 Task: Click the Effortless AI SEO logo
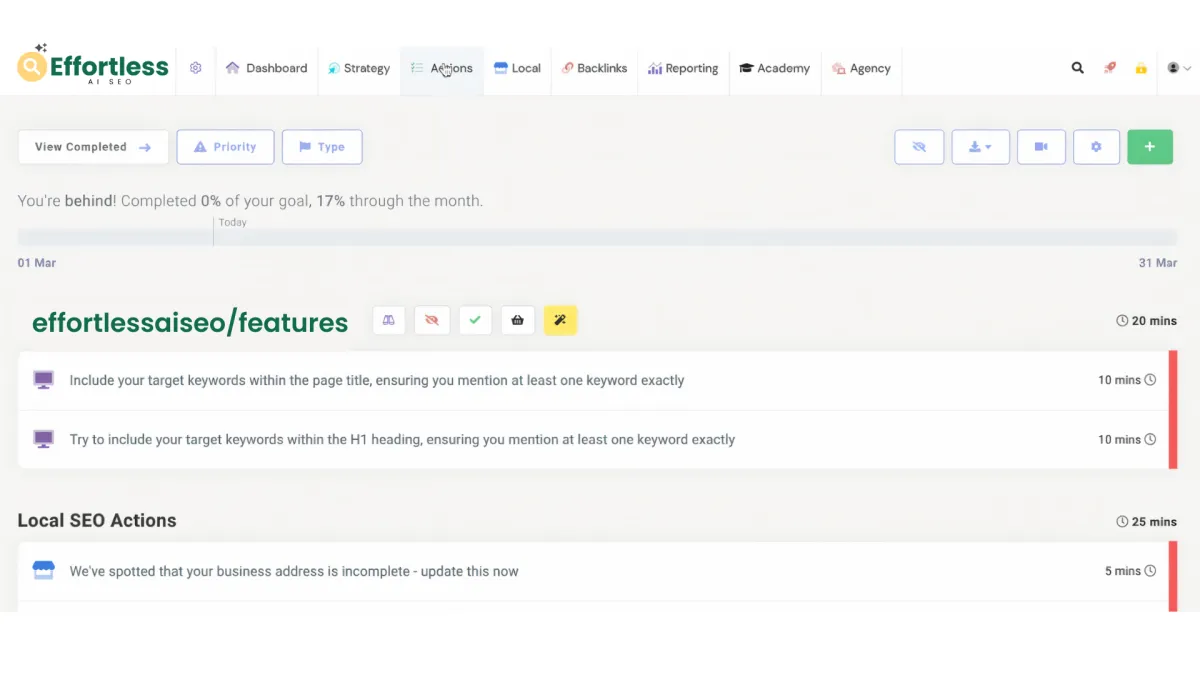click(x=93, y=67)
